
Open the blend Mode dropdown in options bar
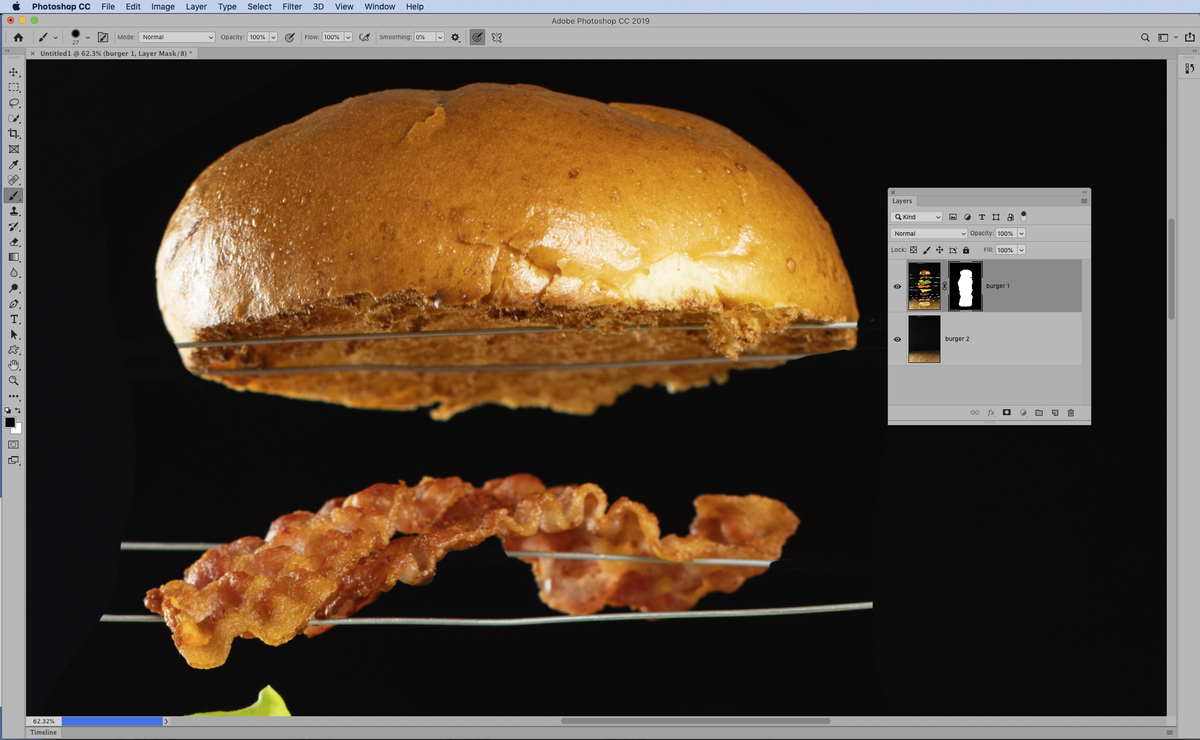[x=175, y=37]
